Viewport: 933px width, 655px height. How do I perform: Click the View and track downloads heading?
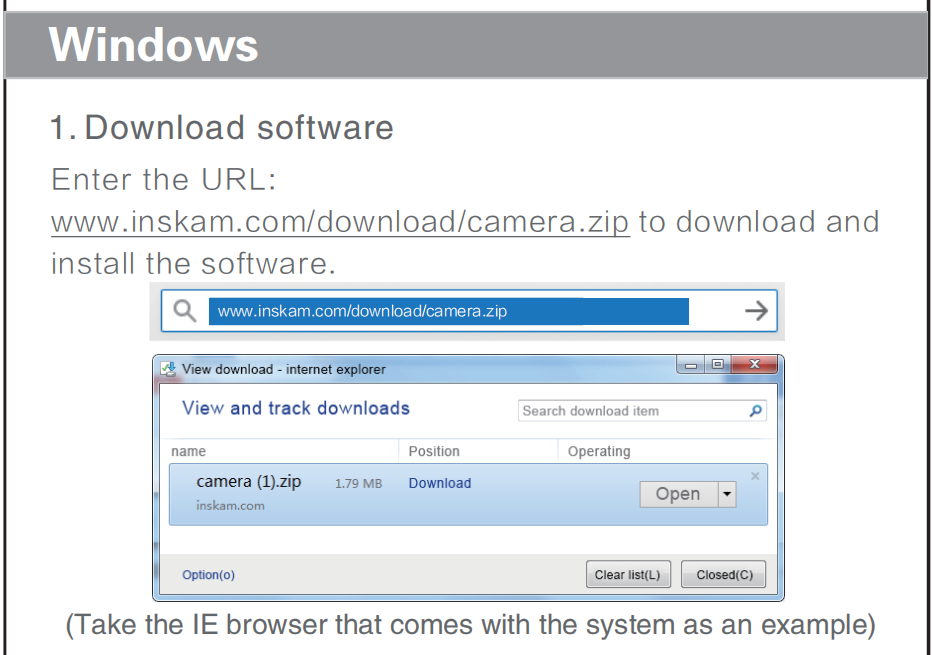coord(296,408)
